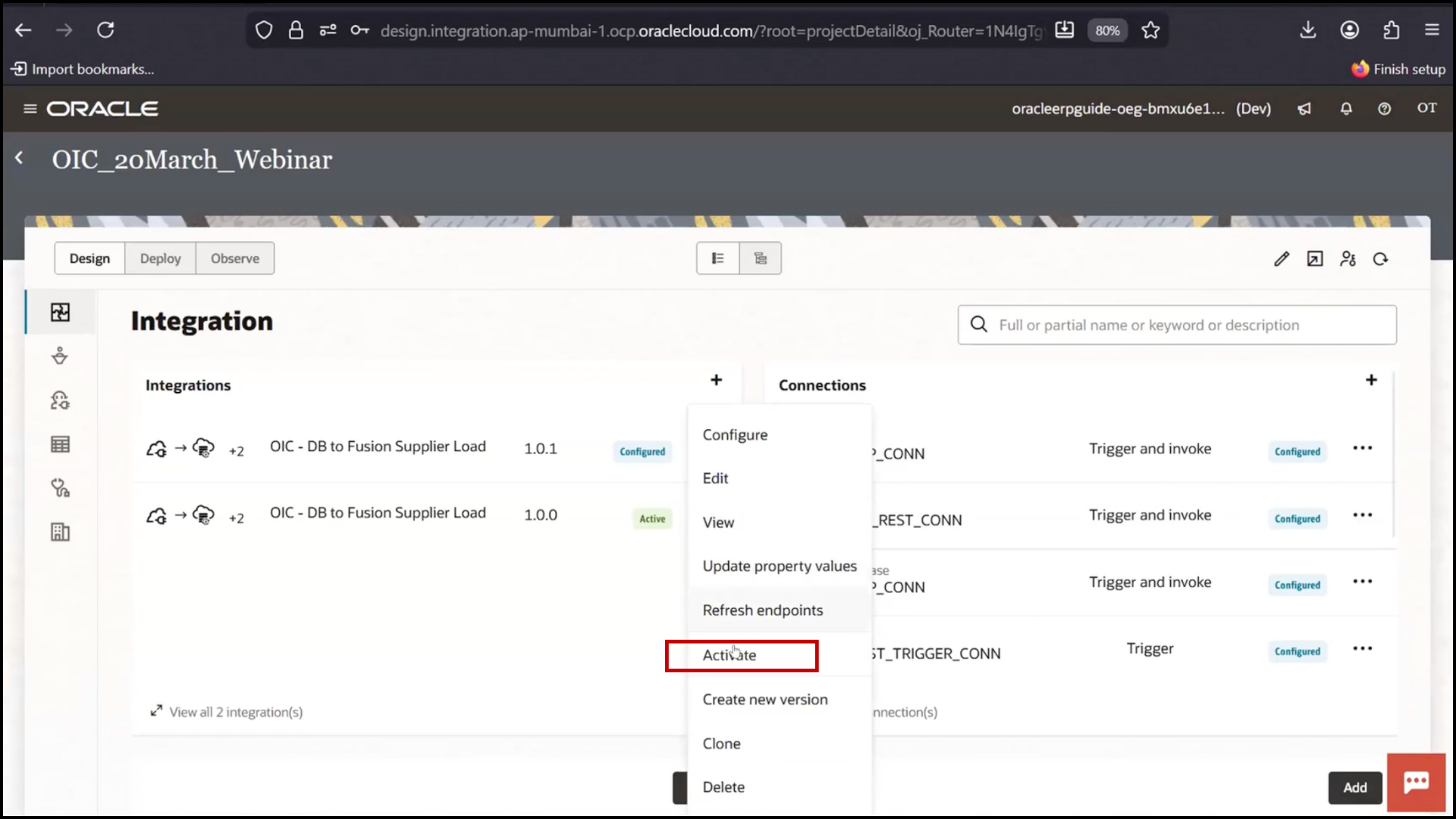Select the third sidebar icon with gear
The width and height of the screenshot is (1456, 819).
(60, 400)
